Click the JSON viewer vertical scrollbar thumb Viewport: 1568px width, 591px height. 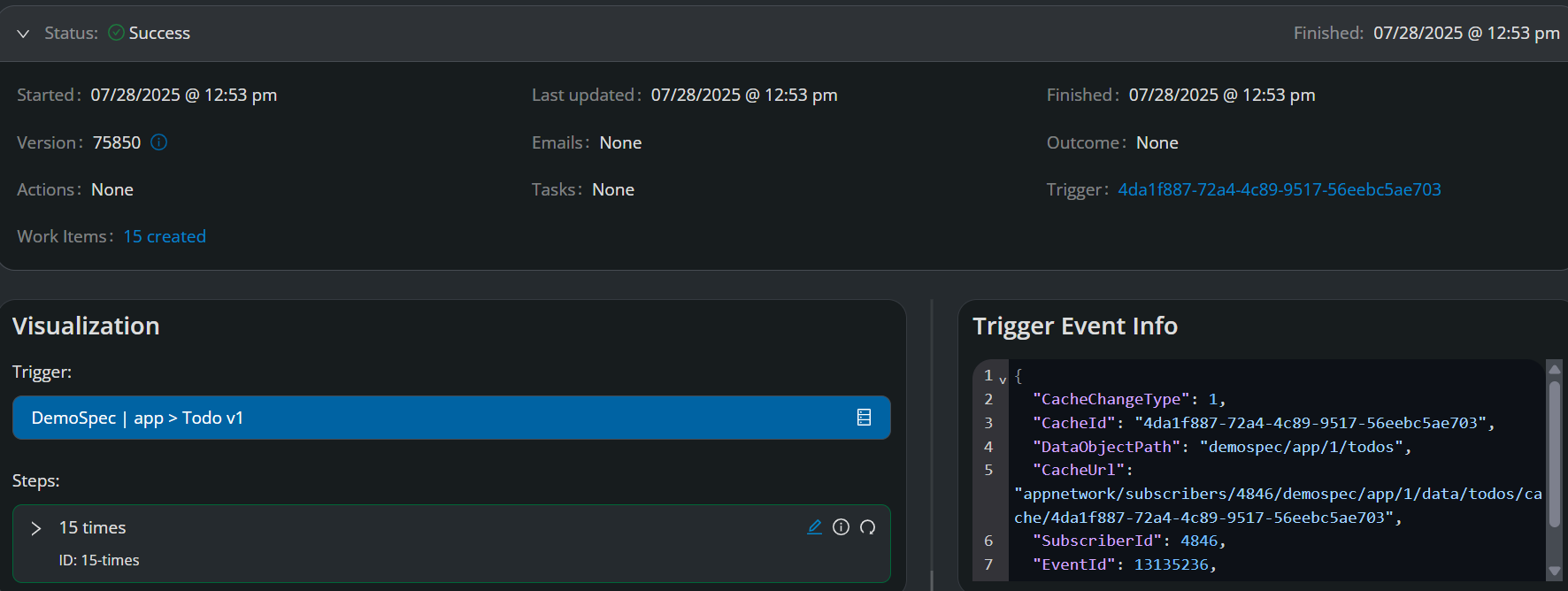(x=1554, y=455)
